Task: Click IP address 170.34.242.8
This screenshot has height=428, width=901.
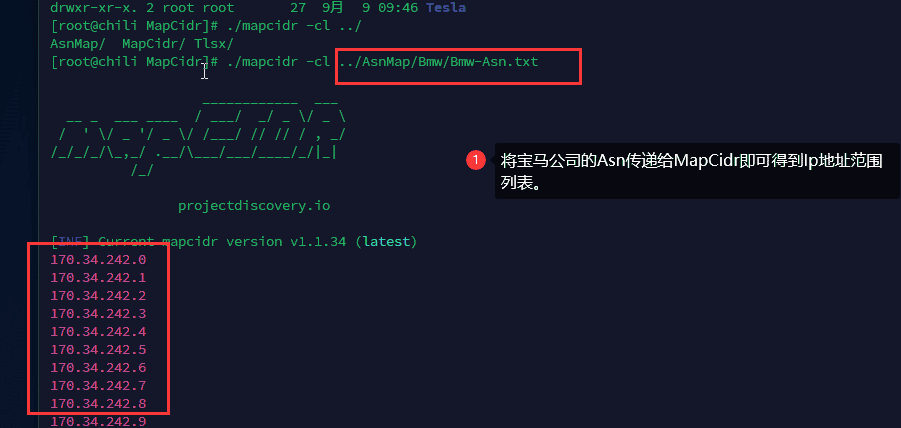Action: pyautogui.click(x=98, y=404)
